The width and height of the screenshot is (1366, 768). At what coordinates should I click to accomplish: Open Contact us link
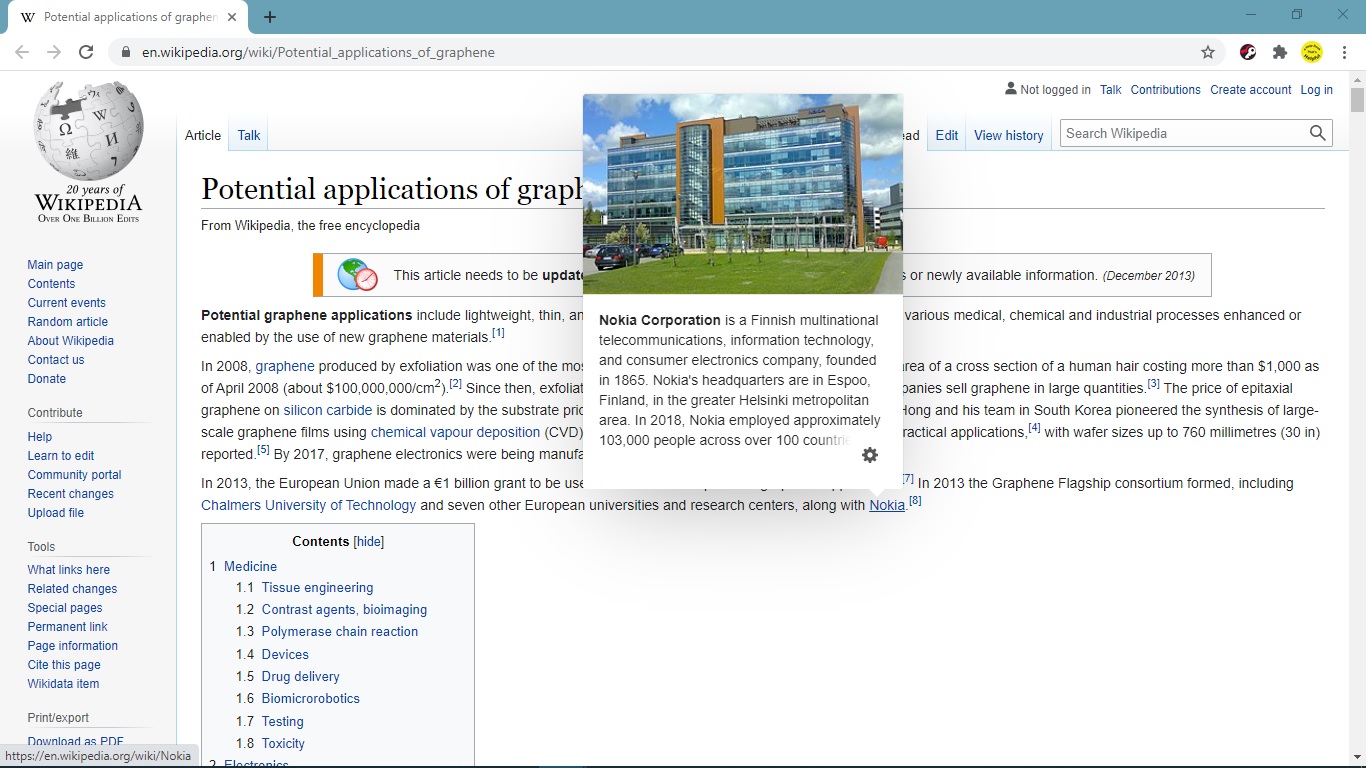coord(56,360)
